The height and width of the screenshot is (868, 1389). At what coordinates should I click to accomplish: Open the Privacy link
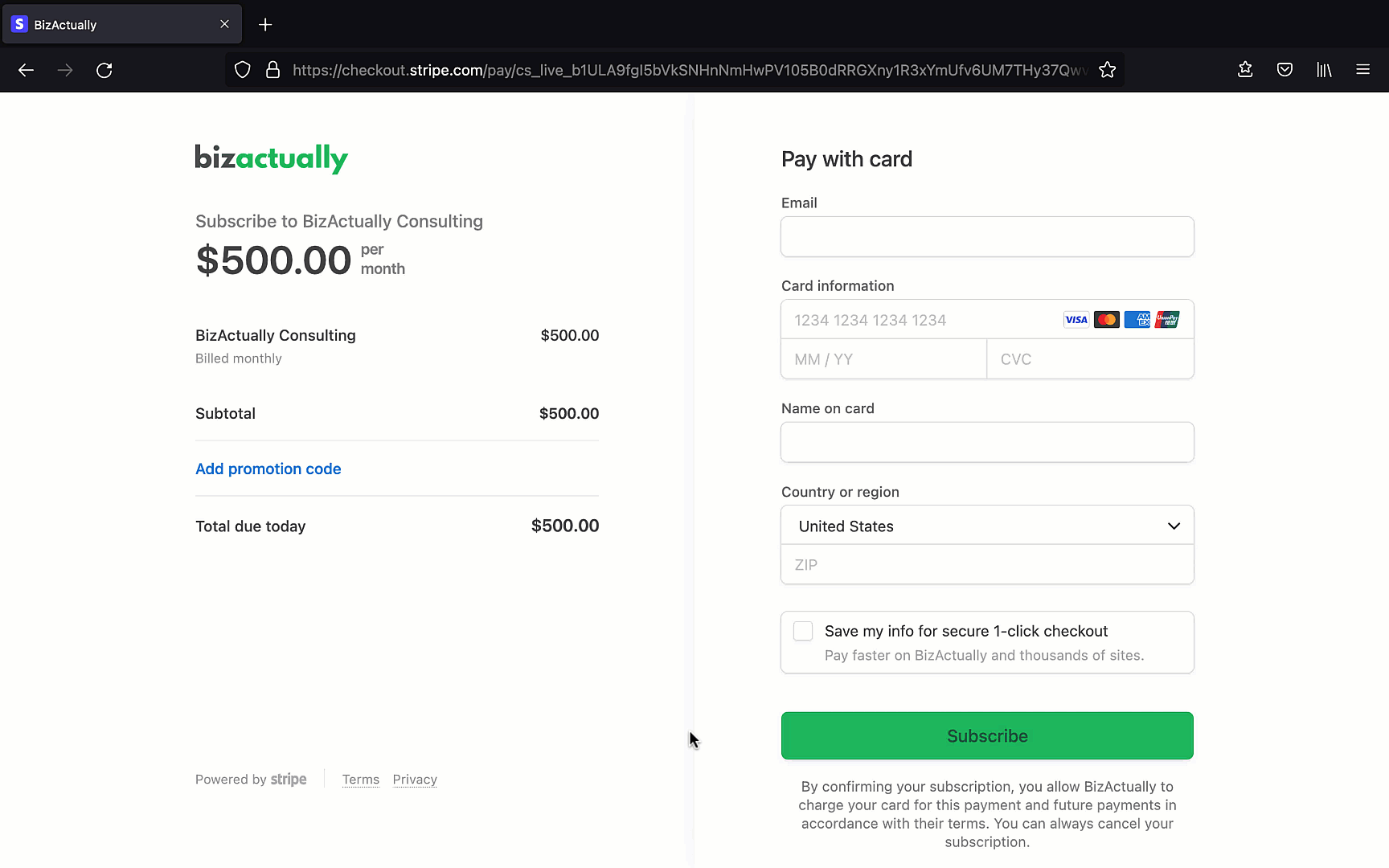[415, 780]
